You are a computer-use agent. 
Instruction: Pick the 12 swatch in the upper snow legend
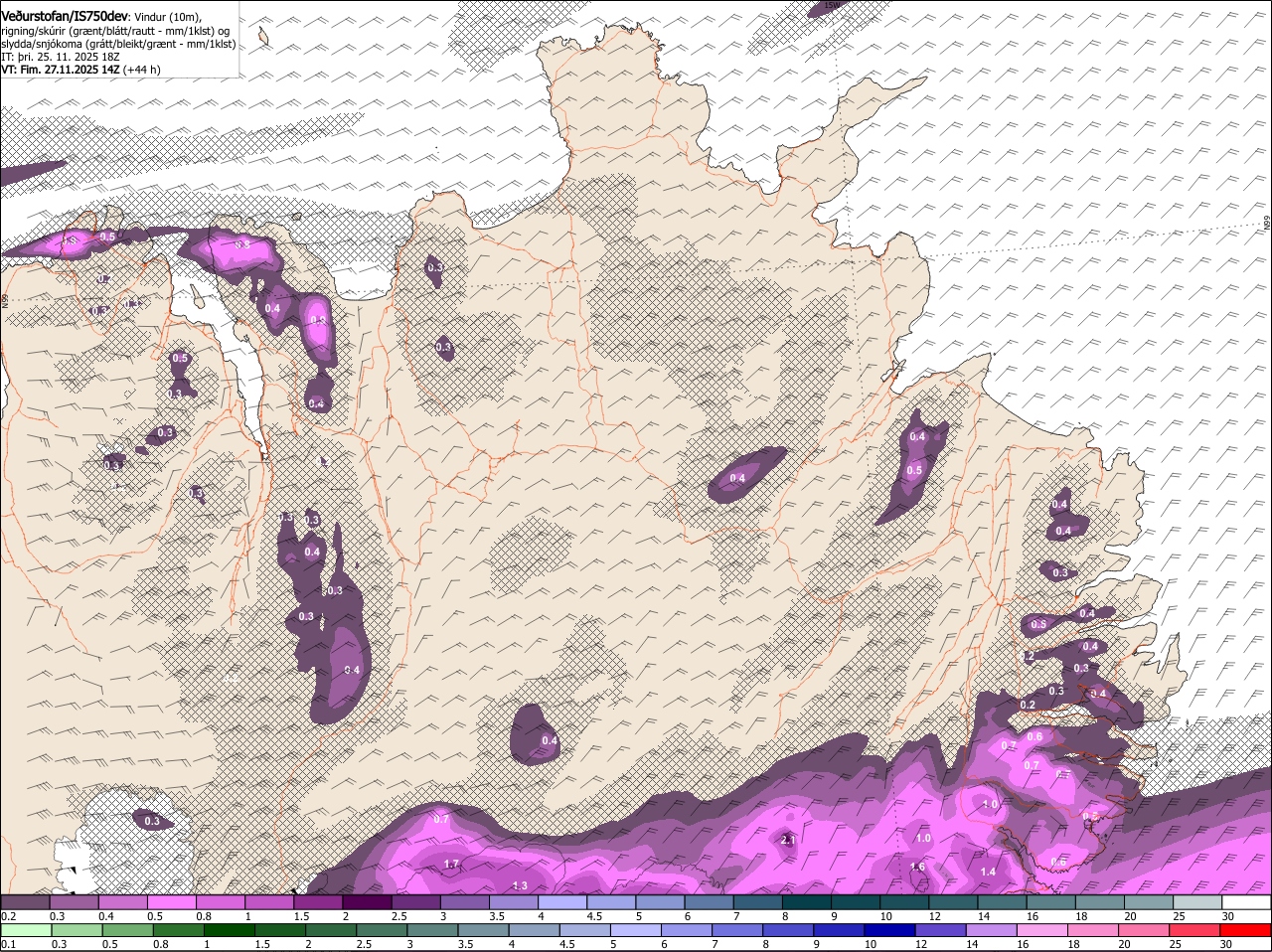tap(953, 901)
